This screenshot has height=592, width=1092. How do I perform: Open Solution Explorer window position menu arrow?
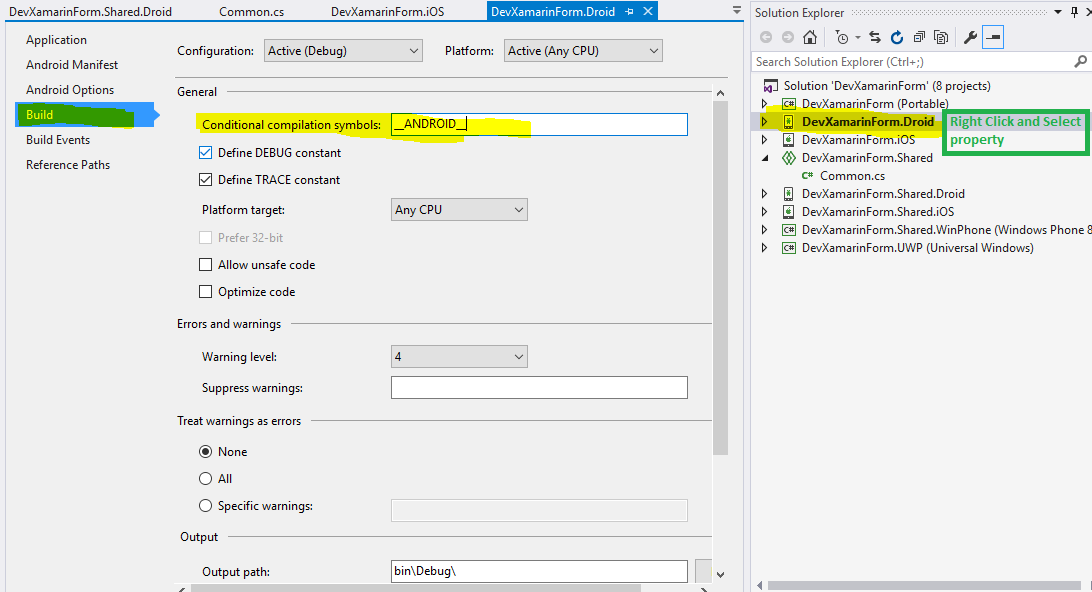pos(1058,13)
